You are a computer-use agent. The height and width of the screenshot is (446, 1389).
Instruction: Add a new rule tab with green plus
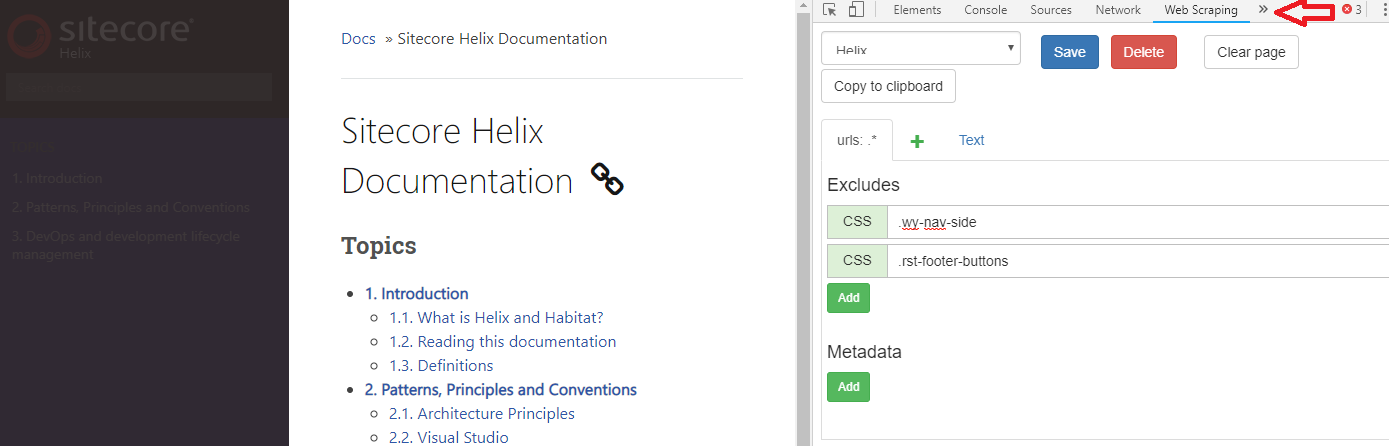click(917, 142)
